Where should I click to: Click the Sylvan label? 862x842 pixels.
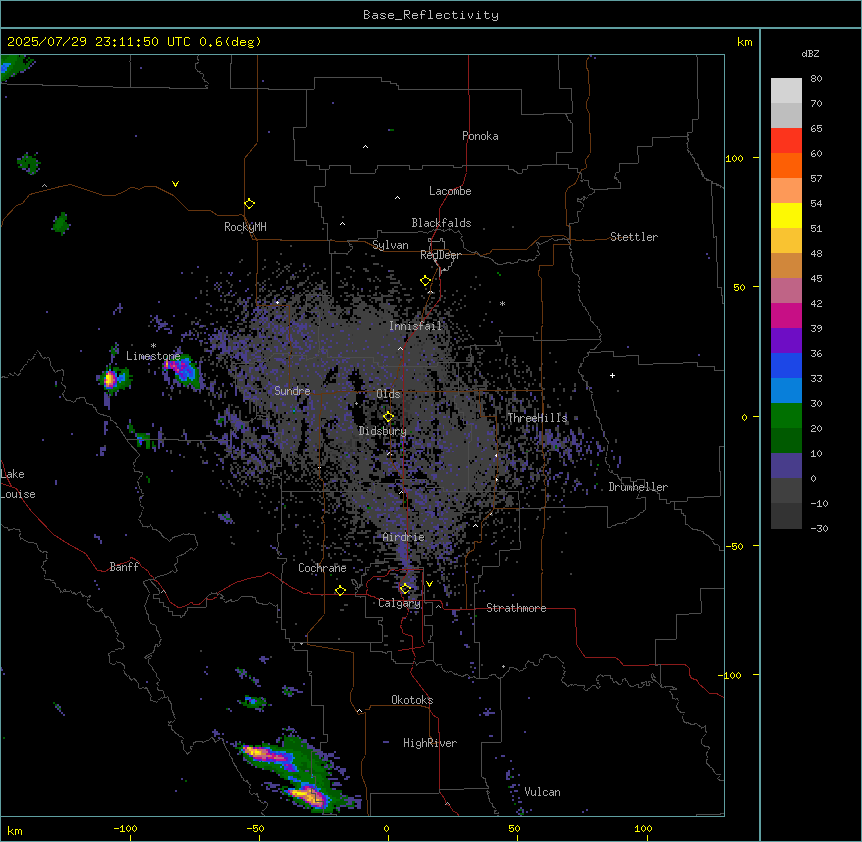tap(390, 245)
